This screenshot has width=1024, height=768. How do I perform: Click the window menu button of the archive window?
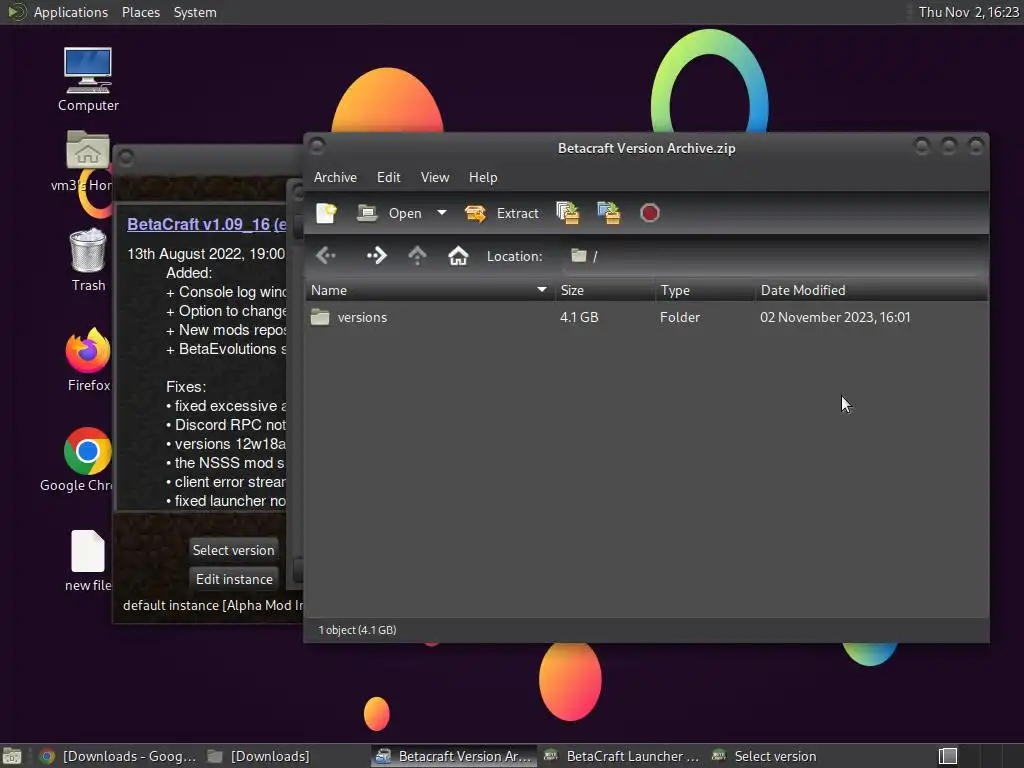coord(317,146)
